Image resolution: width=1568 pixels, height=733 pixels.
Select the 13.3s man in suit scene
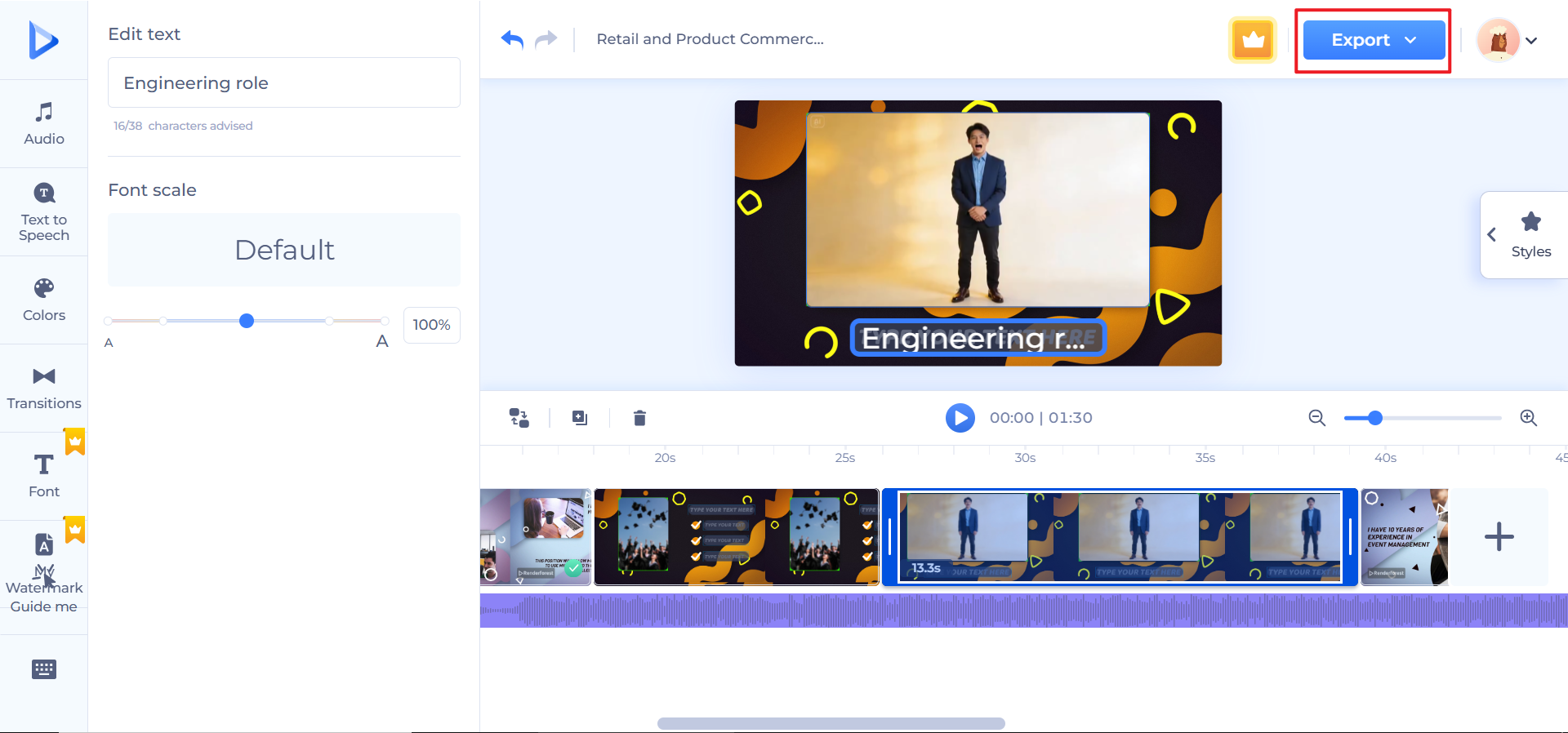[x=1120, y=537]
